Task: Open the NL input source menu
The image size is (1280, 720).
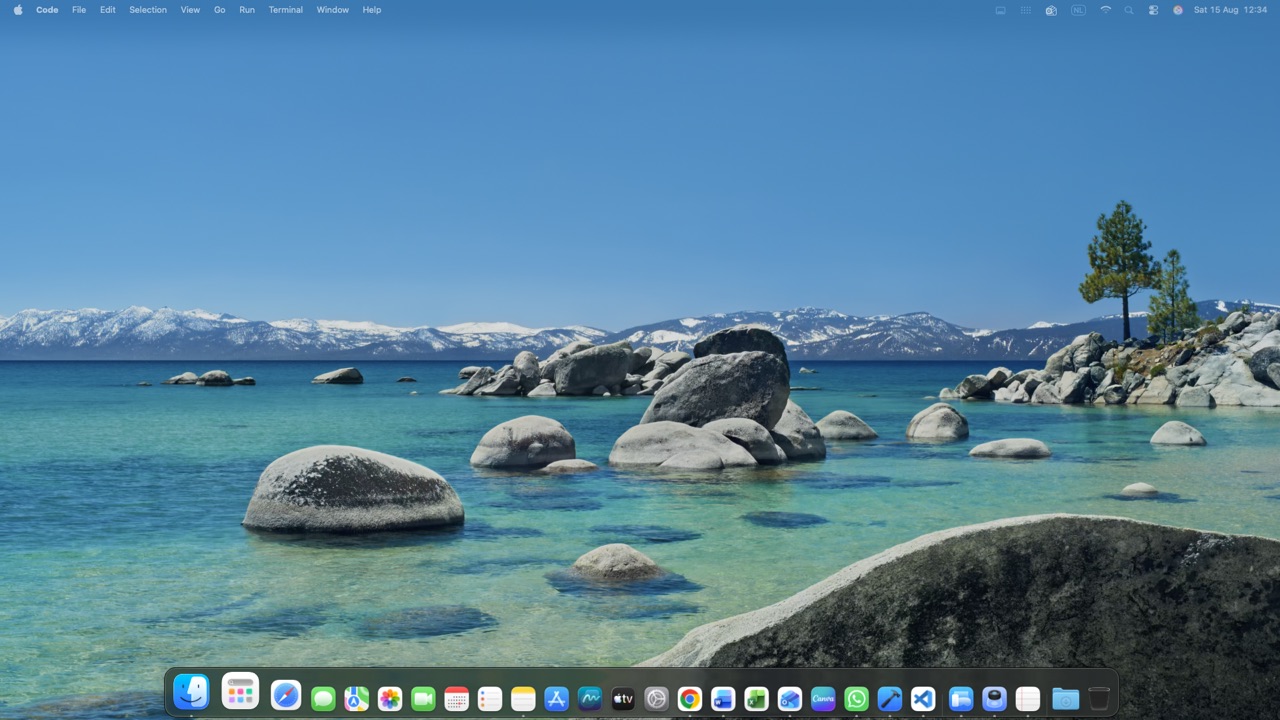Action: (1078, 10)
